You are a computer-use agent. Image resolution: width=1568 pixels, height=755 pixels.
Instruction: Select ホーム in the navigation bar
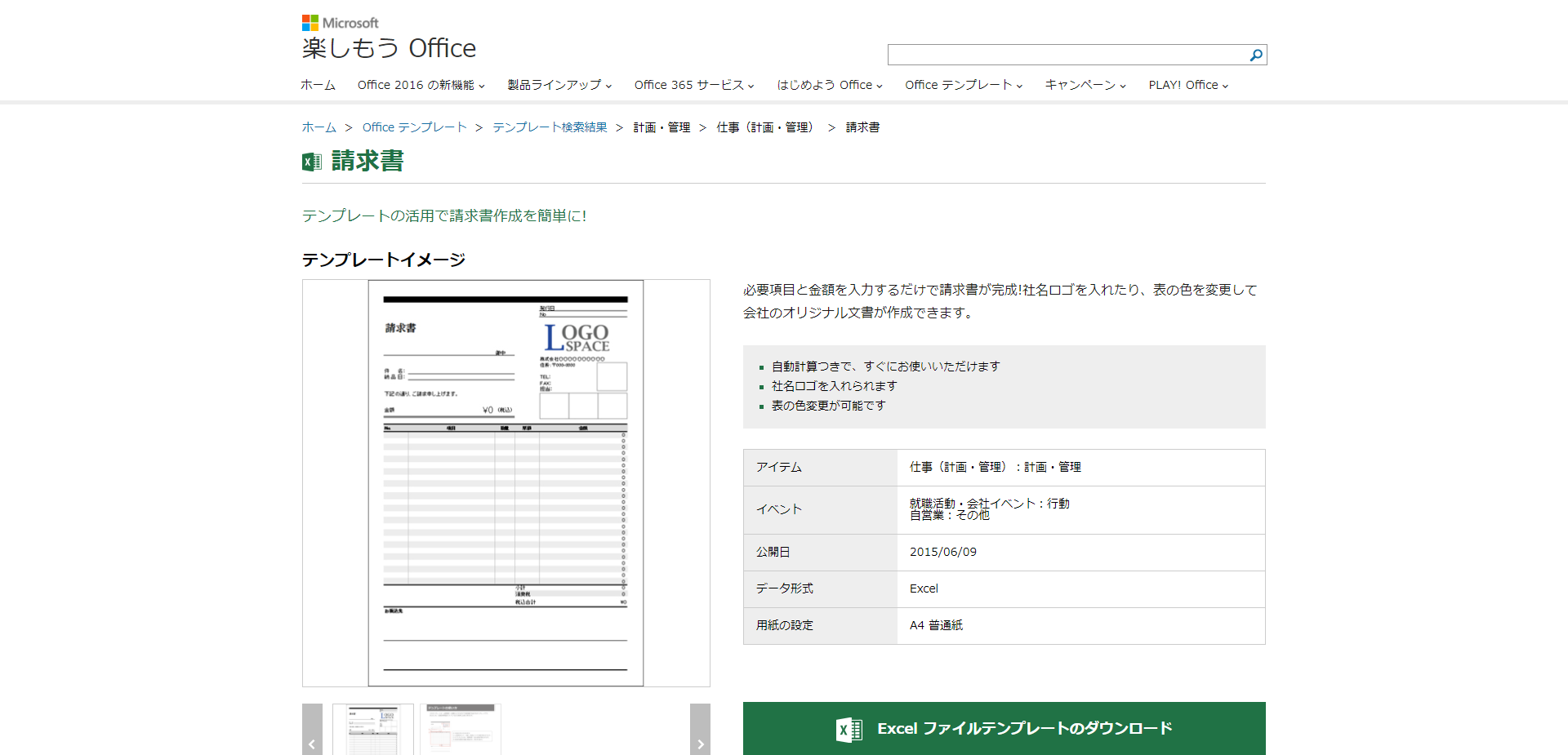318,84
